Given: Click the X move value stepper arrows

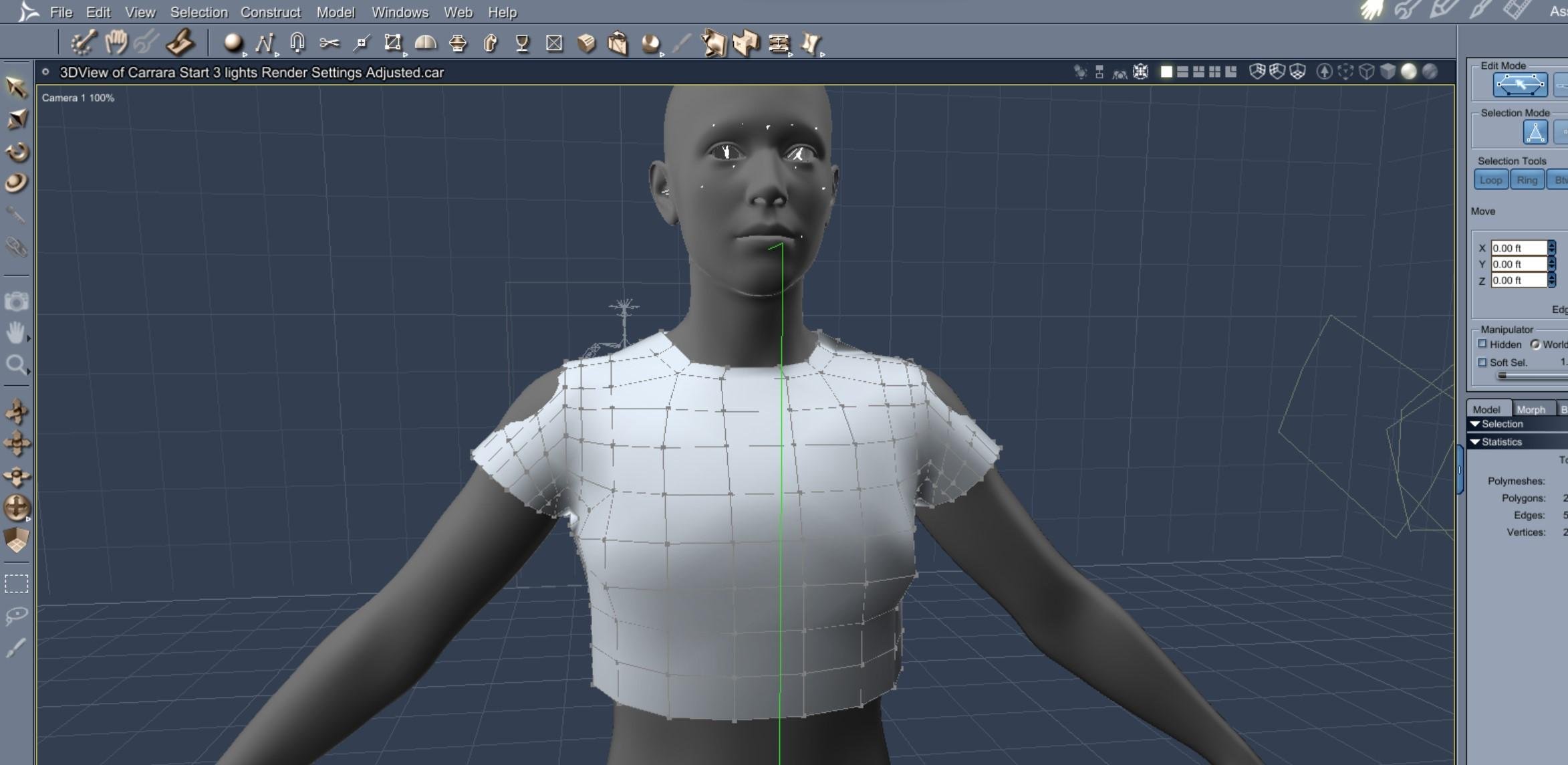Looking at the screenshot, I should (1552, 247).
